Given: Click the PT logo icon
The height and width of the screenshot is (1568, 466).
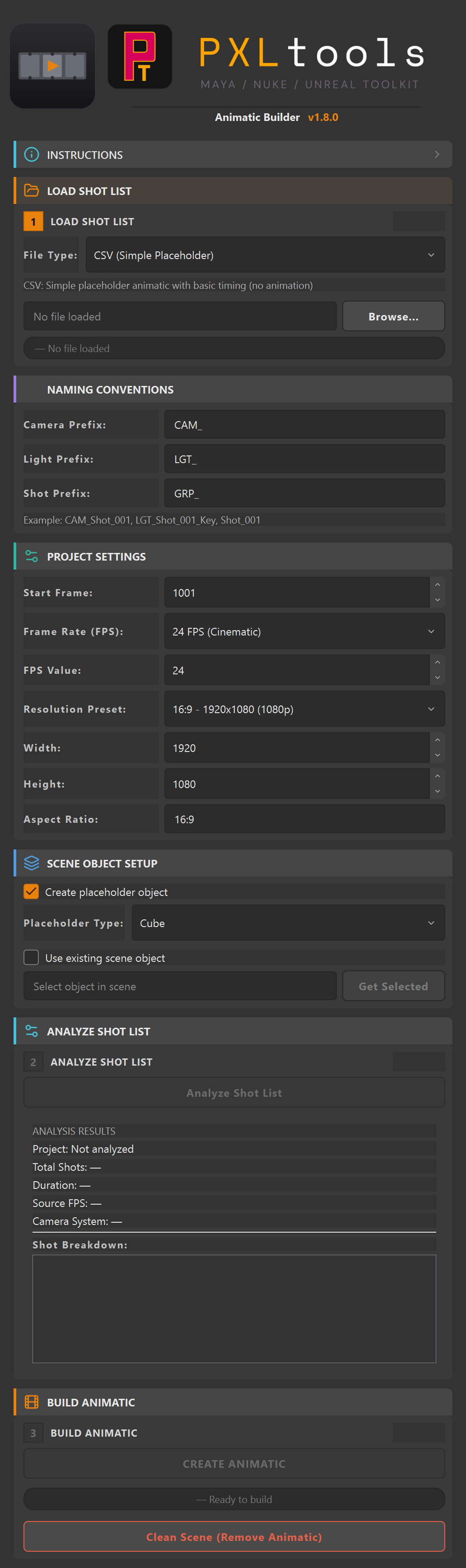Looking at the screenshot, I should 140,56.
